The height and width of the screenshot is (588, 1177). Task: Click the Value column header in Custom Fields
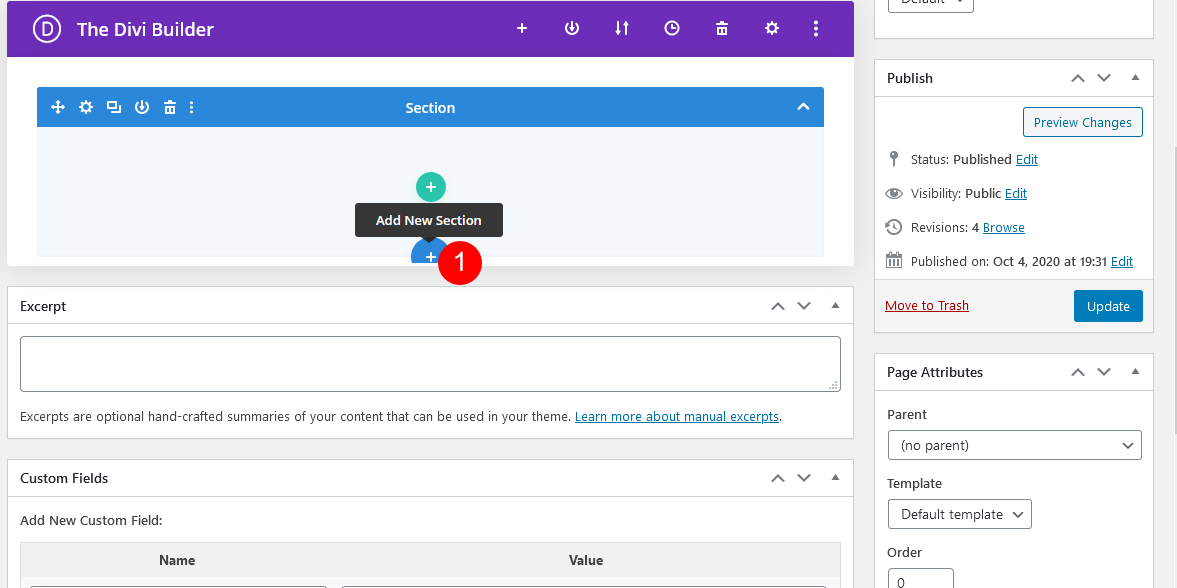(586, 560)
